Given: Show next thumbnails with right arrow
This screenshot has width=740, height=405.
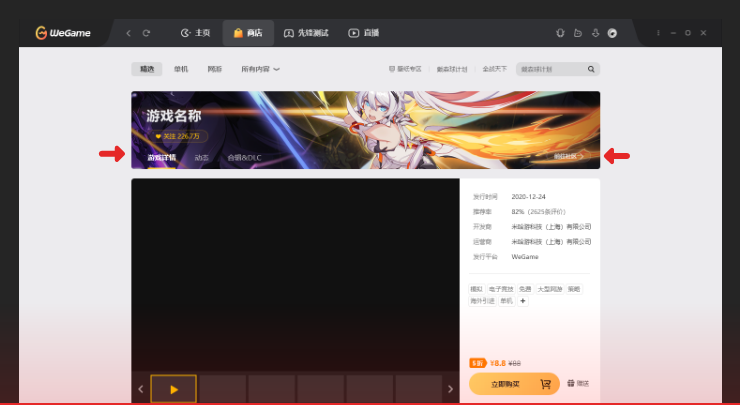Looking at the screenshot, I should tap(450, 389).
